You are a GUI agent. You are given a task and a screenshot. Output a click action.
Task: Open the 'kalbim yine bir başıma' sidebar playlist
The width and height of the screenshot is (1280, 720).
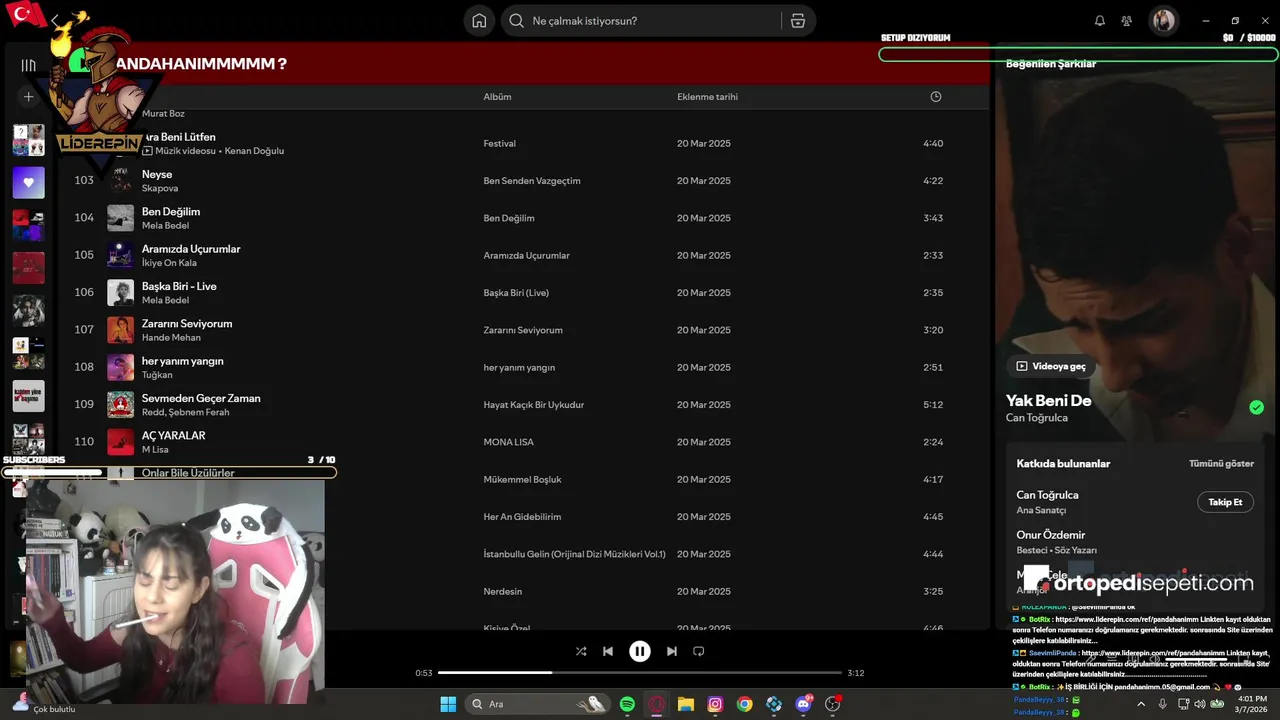click(x=28, y=396)
